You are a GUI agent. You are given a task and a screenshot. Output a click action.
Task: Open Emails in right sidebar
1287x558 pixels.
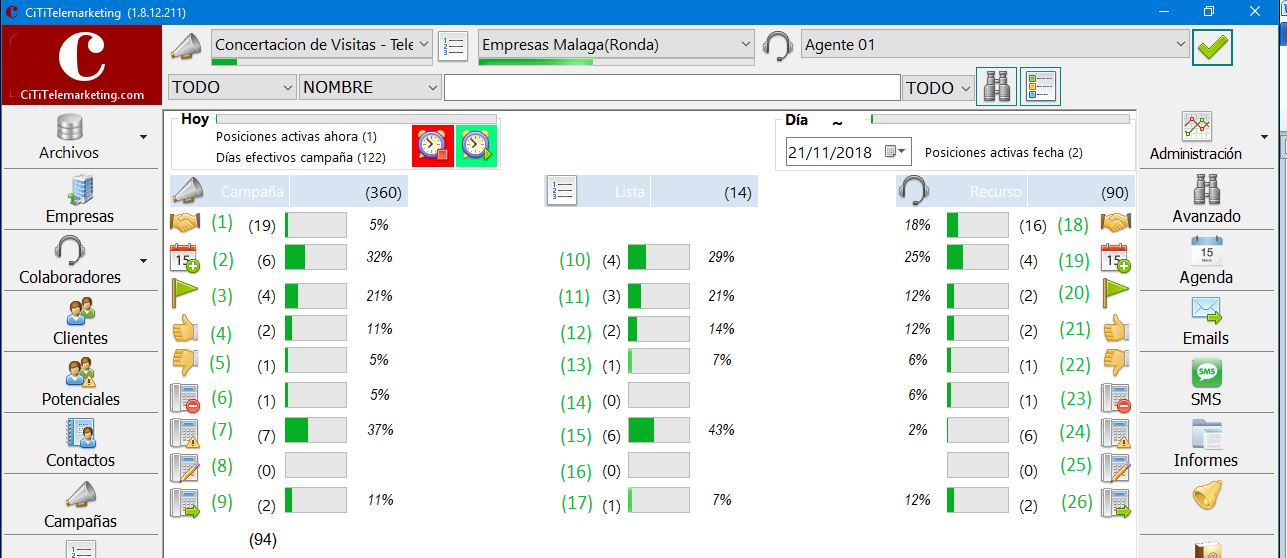[x=1206, y=322]
